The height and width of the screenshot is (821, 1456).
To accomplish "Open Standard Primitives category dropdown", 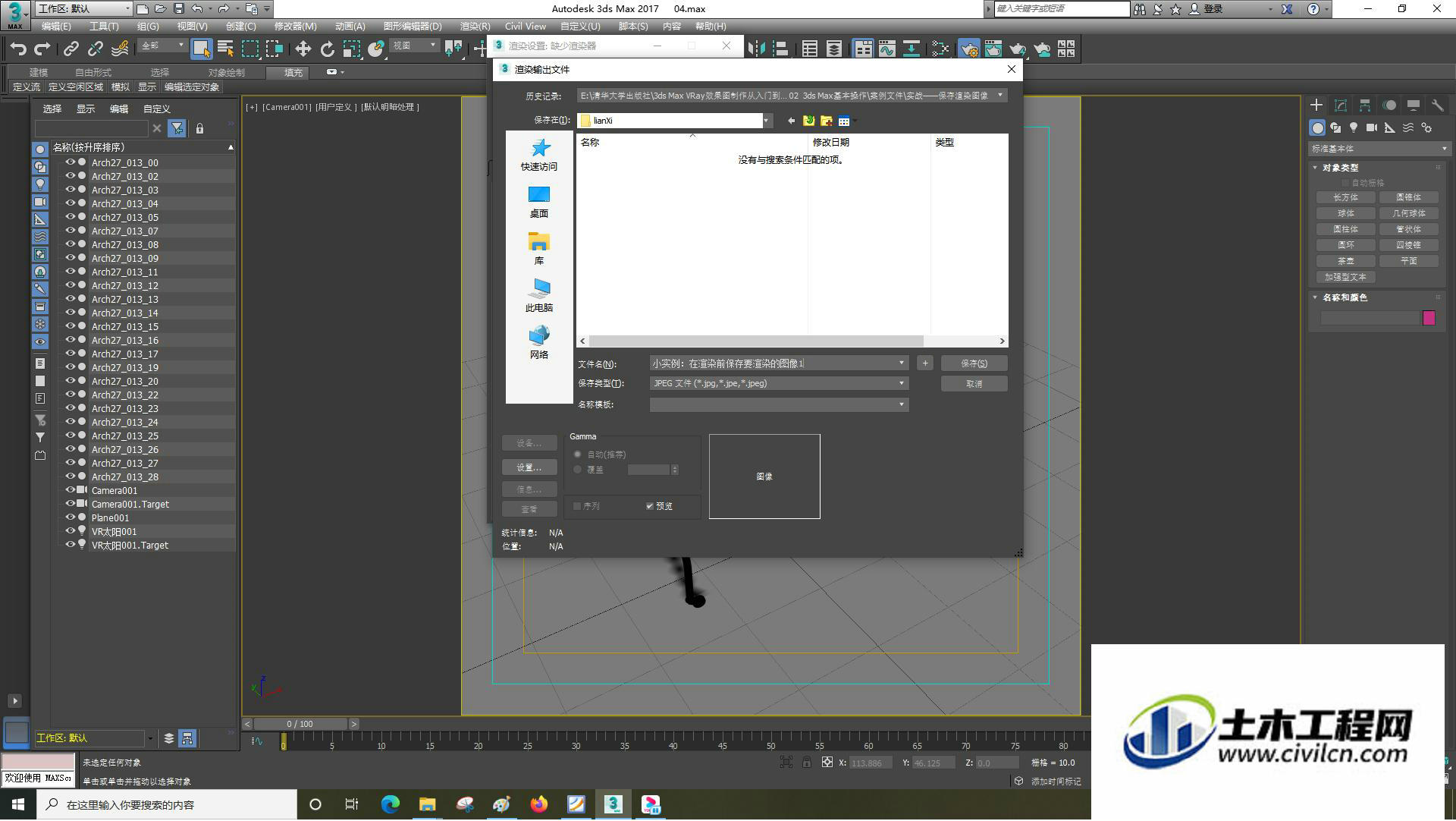I will (x=1379, y=149).
